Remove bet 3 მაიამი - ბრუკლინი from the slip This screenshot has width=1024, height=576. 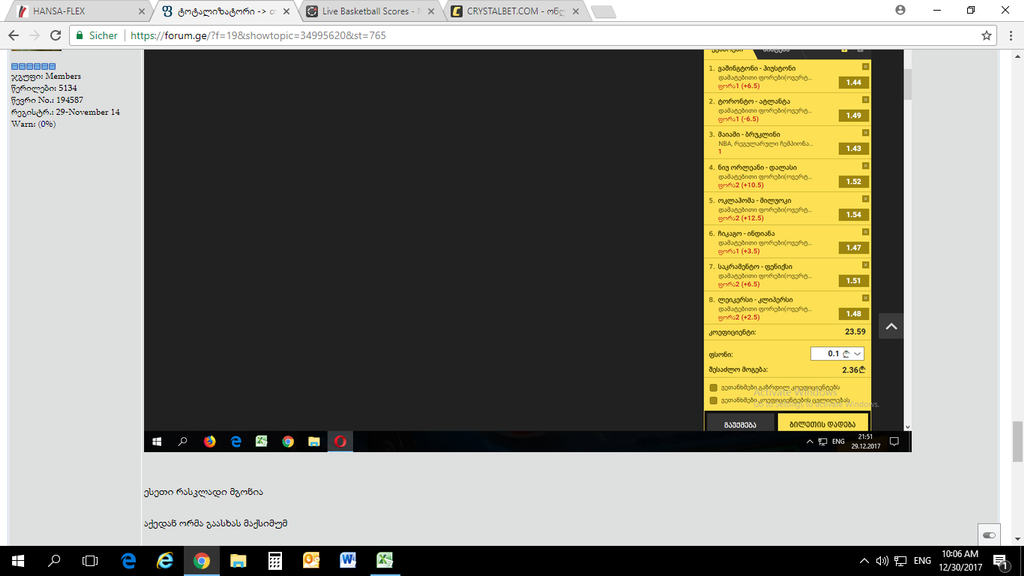pos(865,133)
